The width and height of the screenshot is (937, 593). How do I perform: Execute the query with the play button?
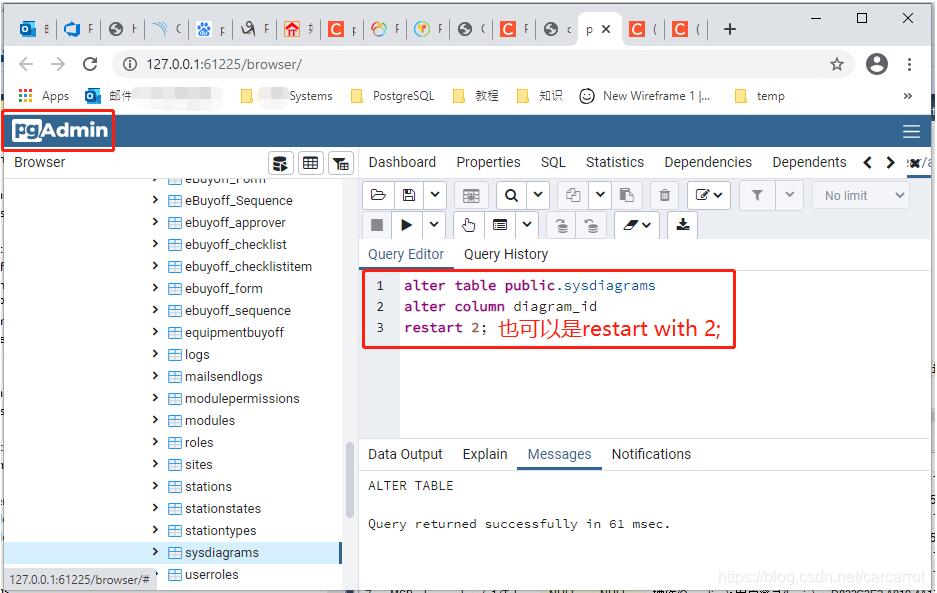407,225
